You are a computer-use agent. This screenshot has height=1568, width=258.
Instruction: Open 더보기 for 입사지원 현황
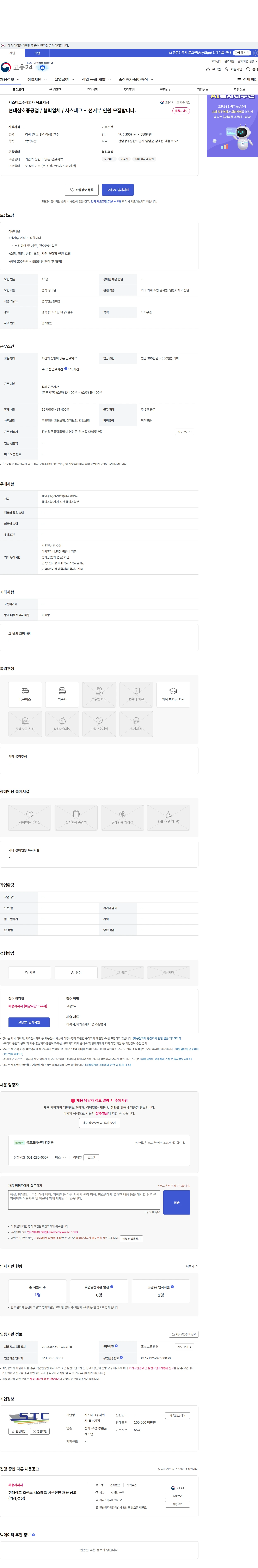192,1266
